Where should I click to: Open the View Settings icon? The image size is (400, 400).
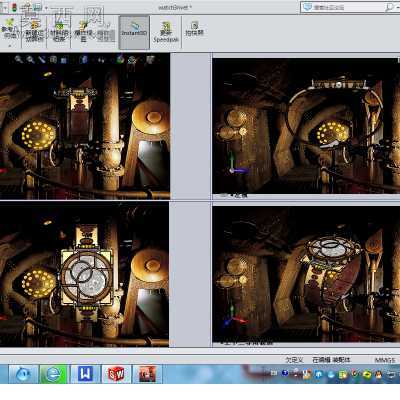(x=150, y=60)
